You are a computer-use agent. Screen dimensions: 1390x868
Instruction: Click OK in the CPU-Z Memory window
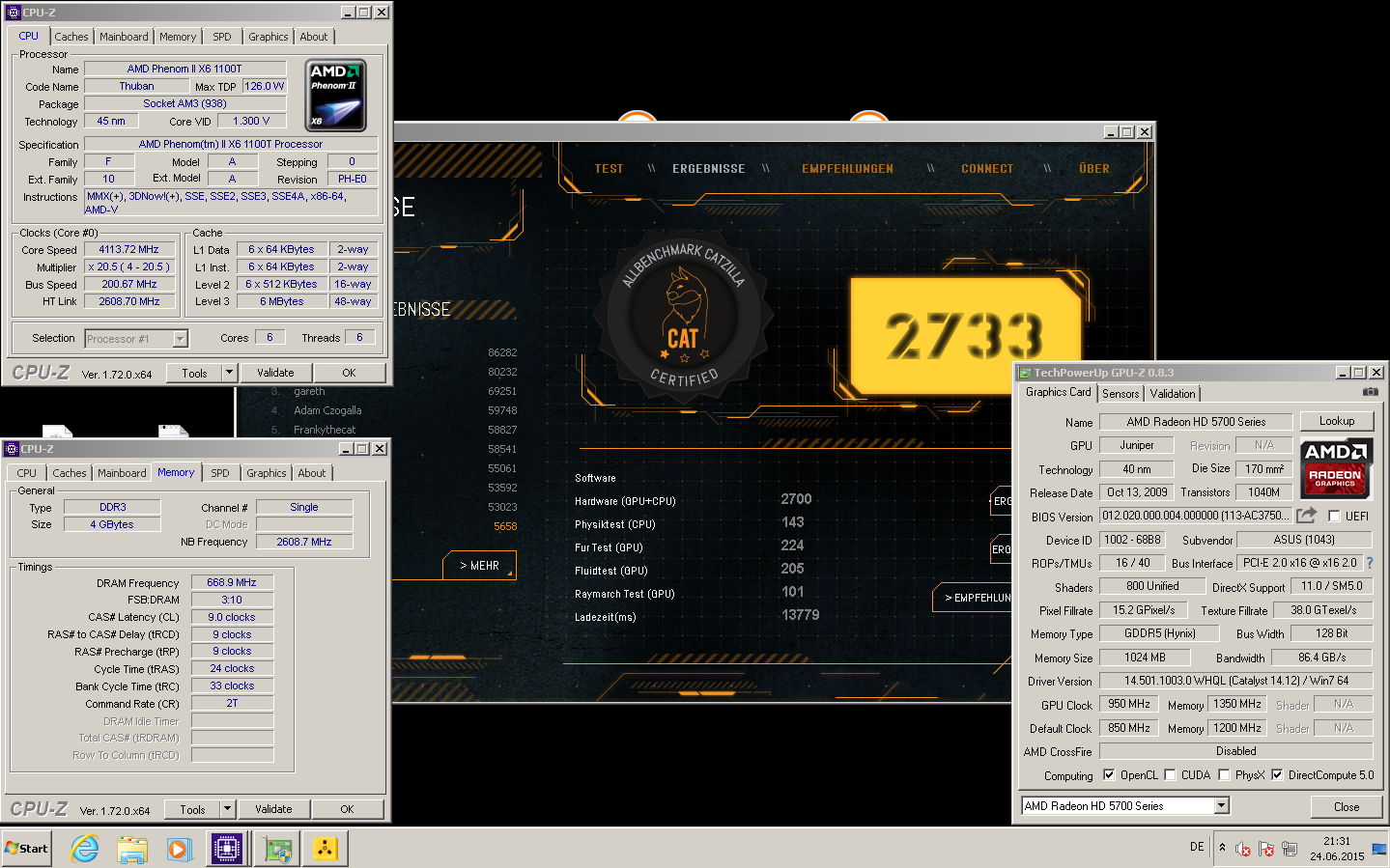coord(347,809)
